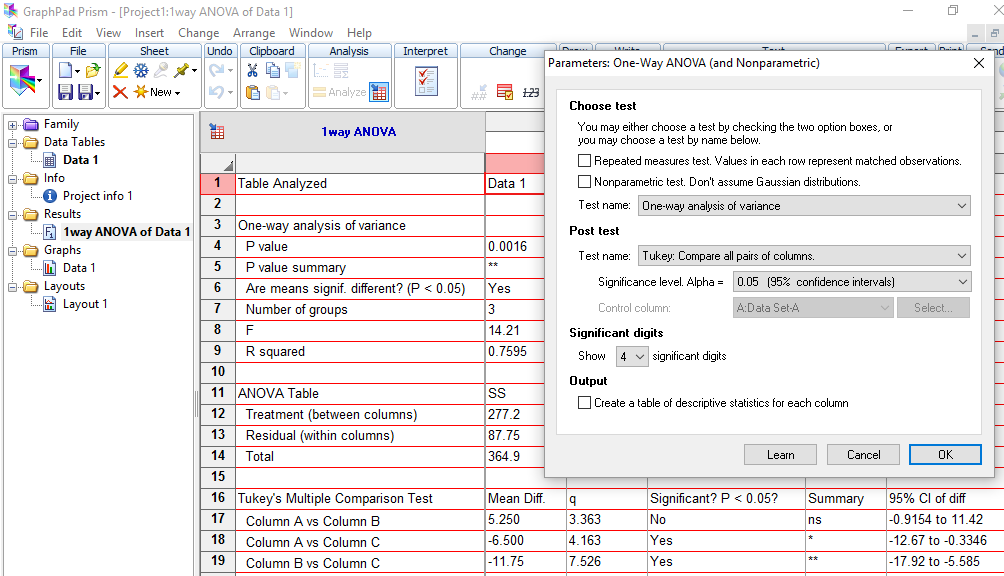Click the Learn button in the dialog

click(780, 454)
